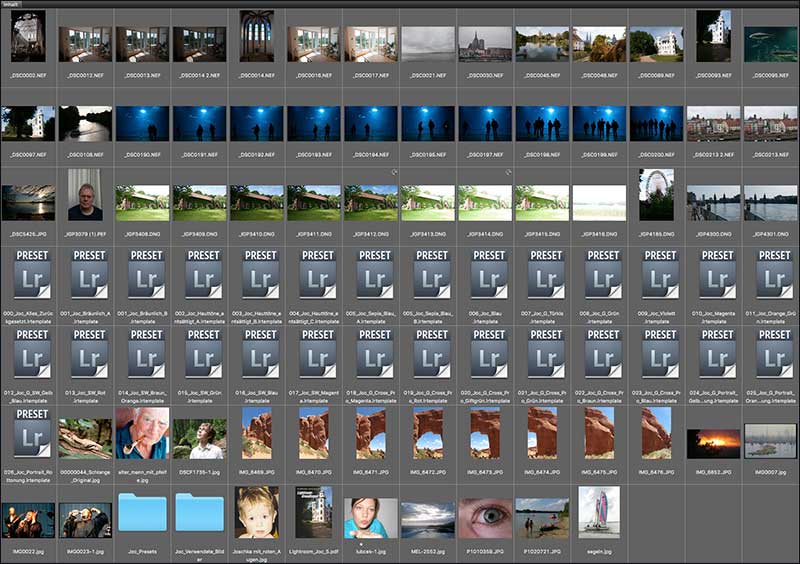Screen dimensions: 800x564
Task: Select the snake image 00000044_Schlange_Original.jpg
Action: click(85, 438)
